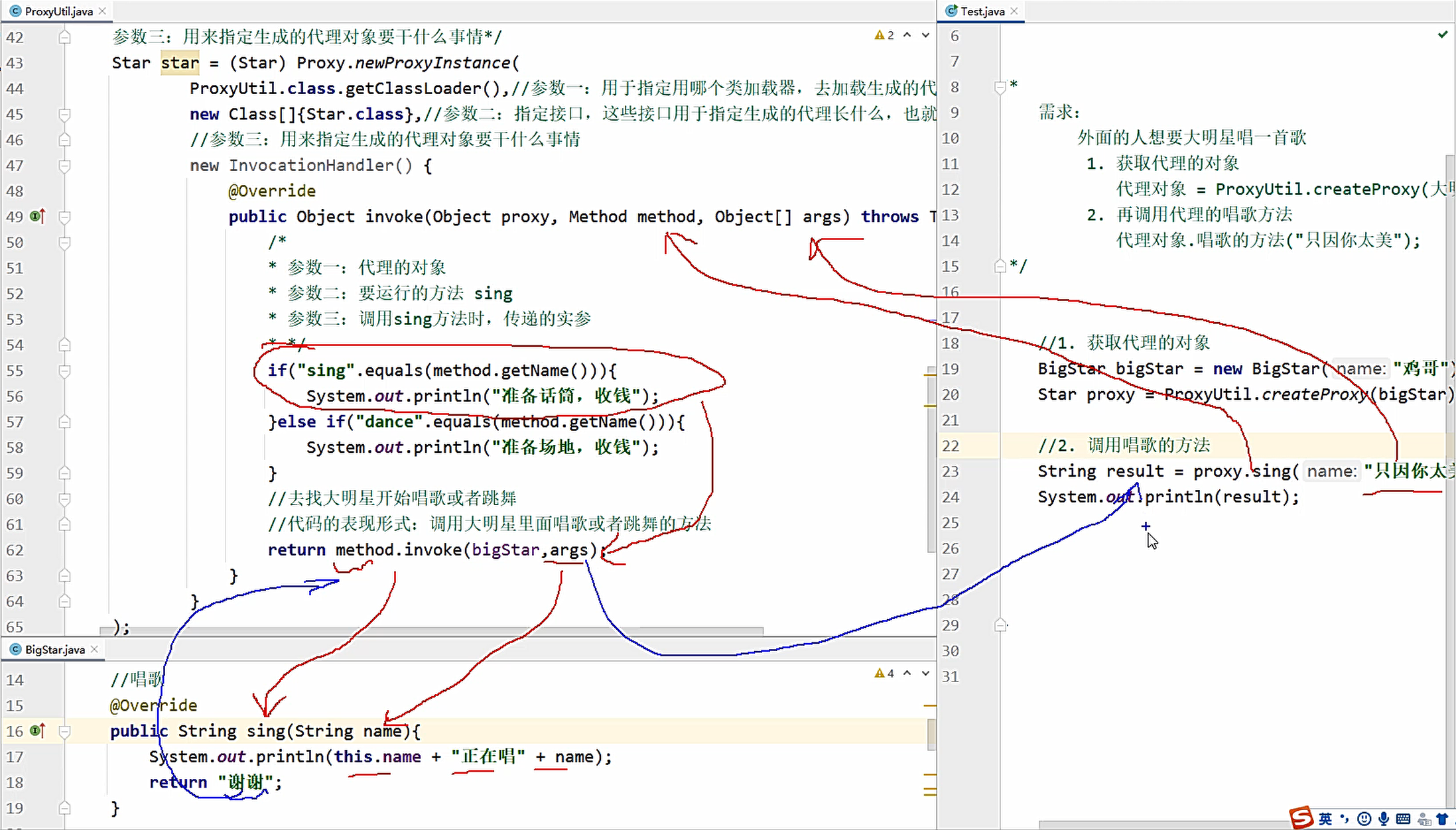Click the class icon on ProxyUtil.java tab
Viewport: 1456px width, 830px height.
[x=15, y=11]
